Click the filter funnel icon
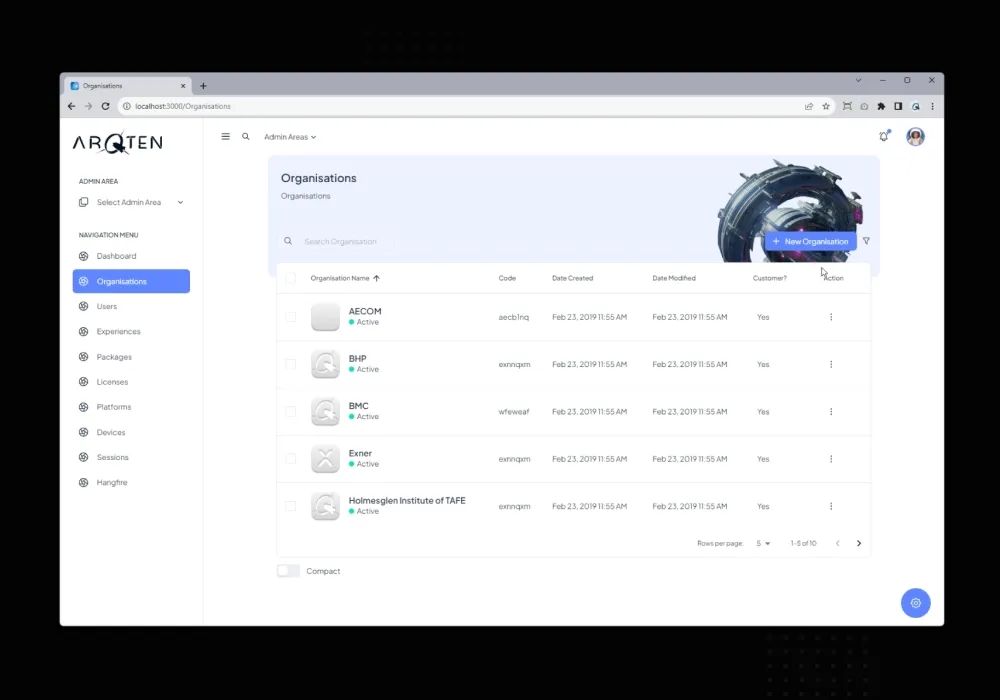This screenshot has width=1000, height=700. [x=866, y=241]
